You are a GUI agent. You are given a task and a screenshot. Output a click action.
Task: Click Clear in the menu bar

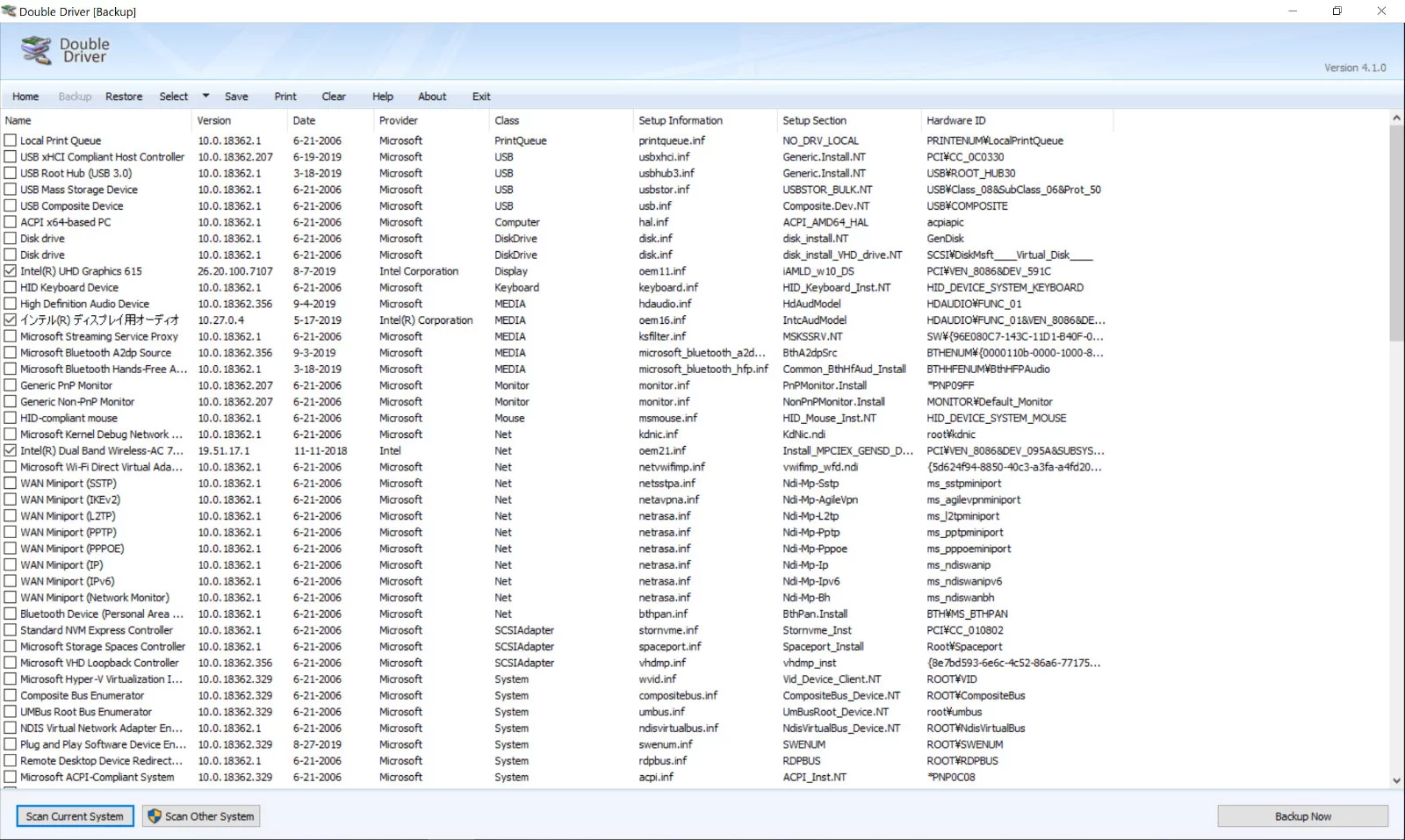click(334, 97)
